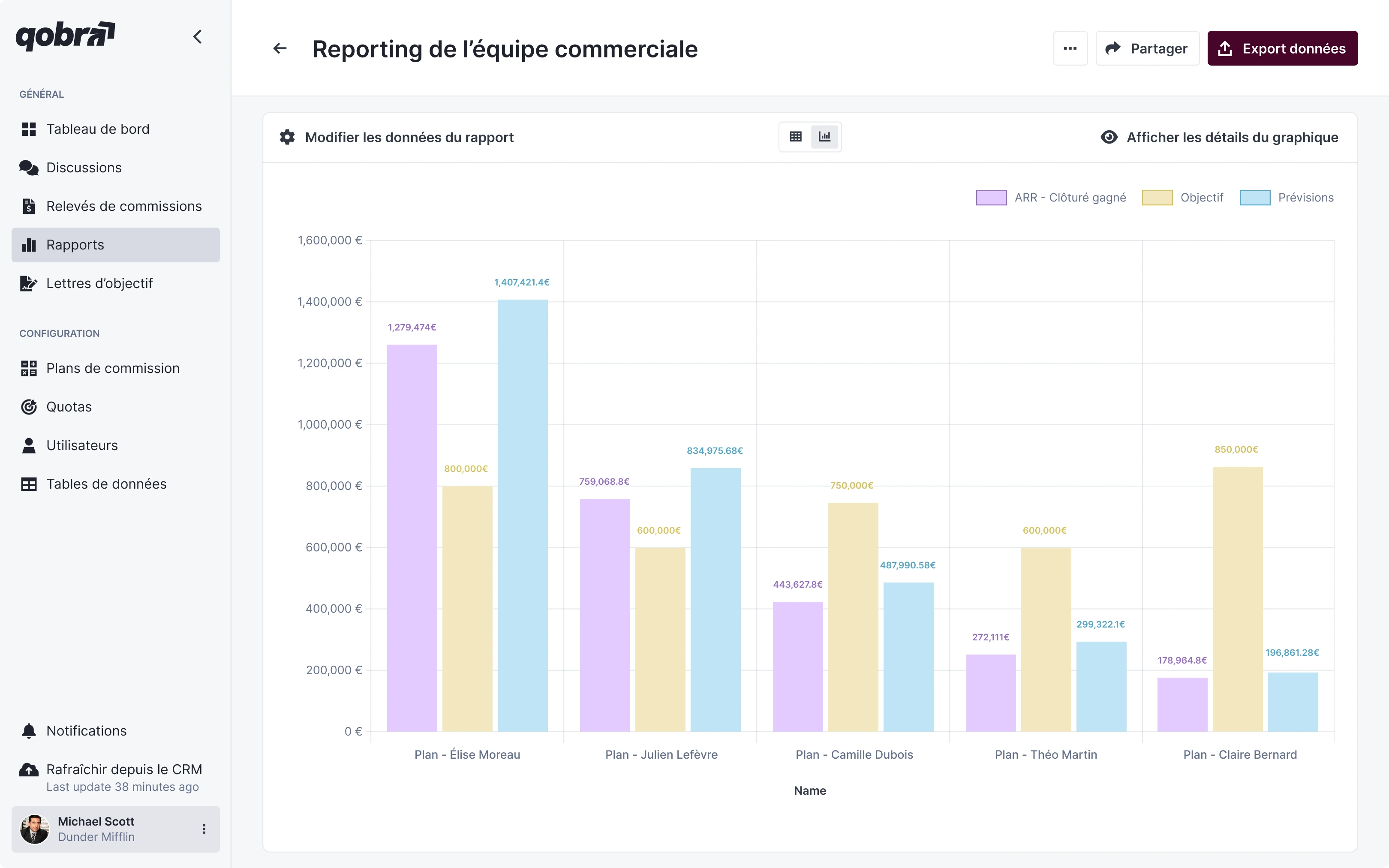Click the Last update 38 minutes ago text
The height and width of the screenshot is (868, 1389).
click(x=122, y=787)
